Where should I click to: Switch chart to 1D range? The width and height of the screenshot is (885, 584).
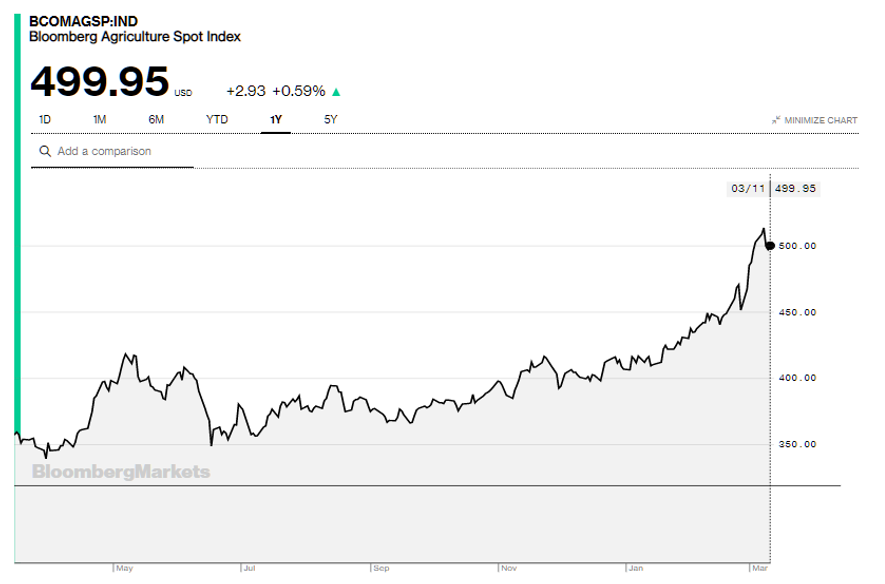[x=45, y=120]
